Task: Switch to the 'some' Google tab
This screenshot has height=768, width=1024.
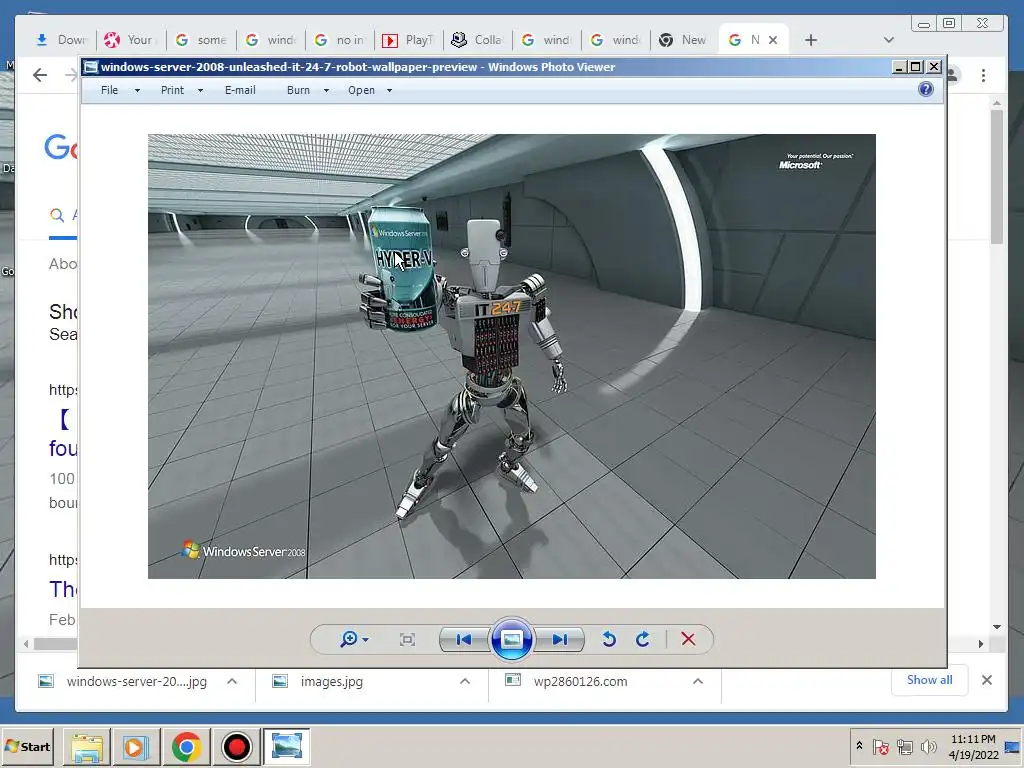Action: coord(201,40)
